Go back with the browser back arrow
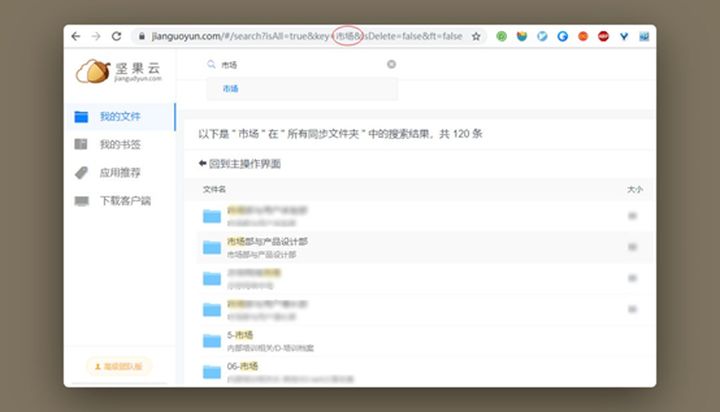The image size is (720, 412). [x=76, y=36]
